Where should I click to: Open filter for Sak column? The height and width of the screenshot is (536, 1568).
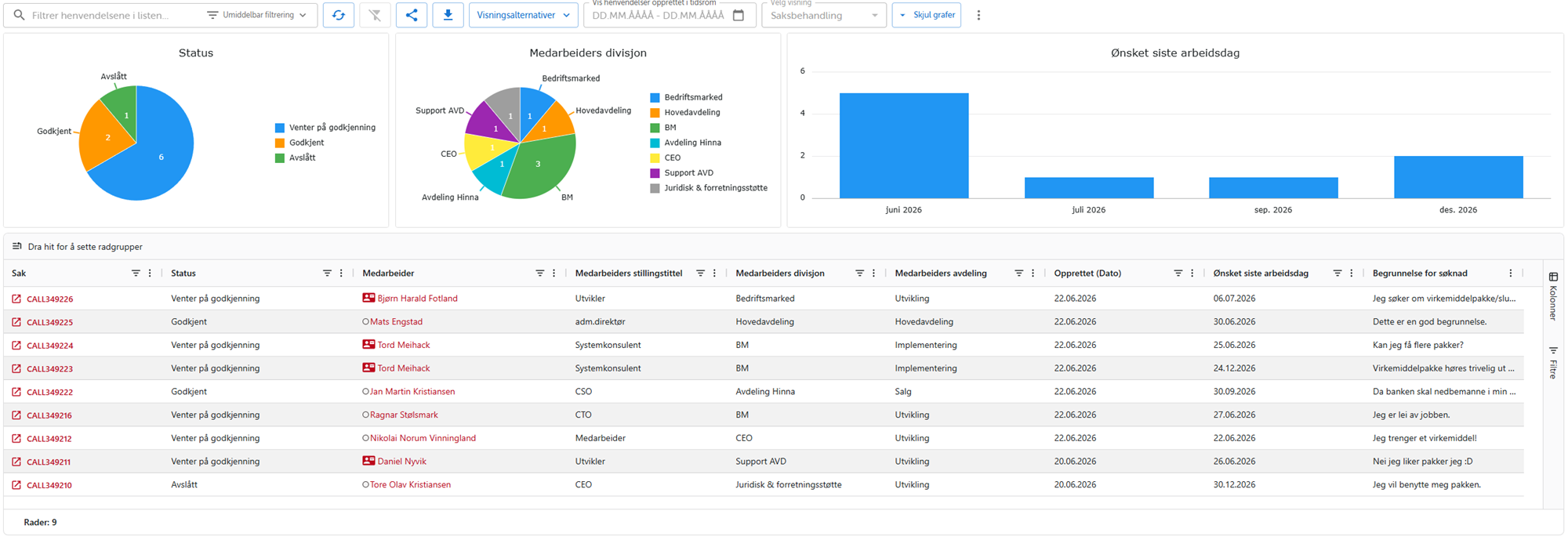136,273
